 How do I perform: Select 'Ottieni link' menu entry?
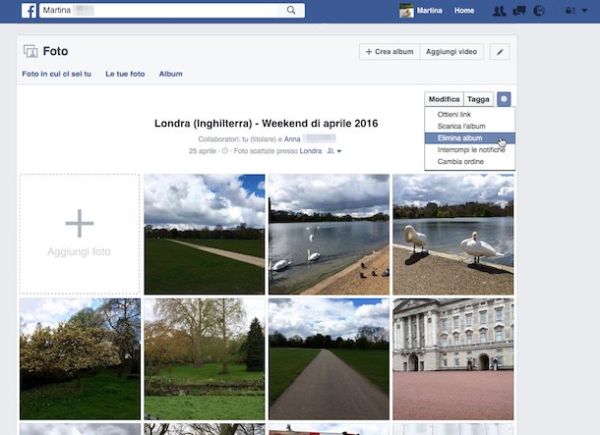click(454, 115)
